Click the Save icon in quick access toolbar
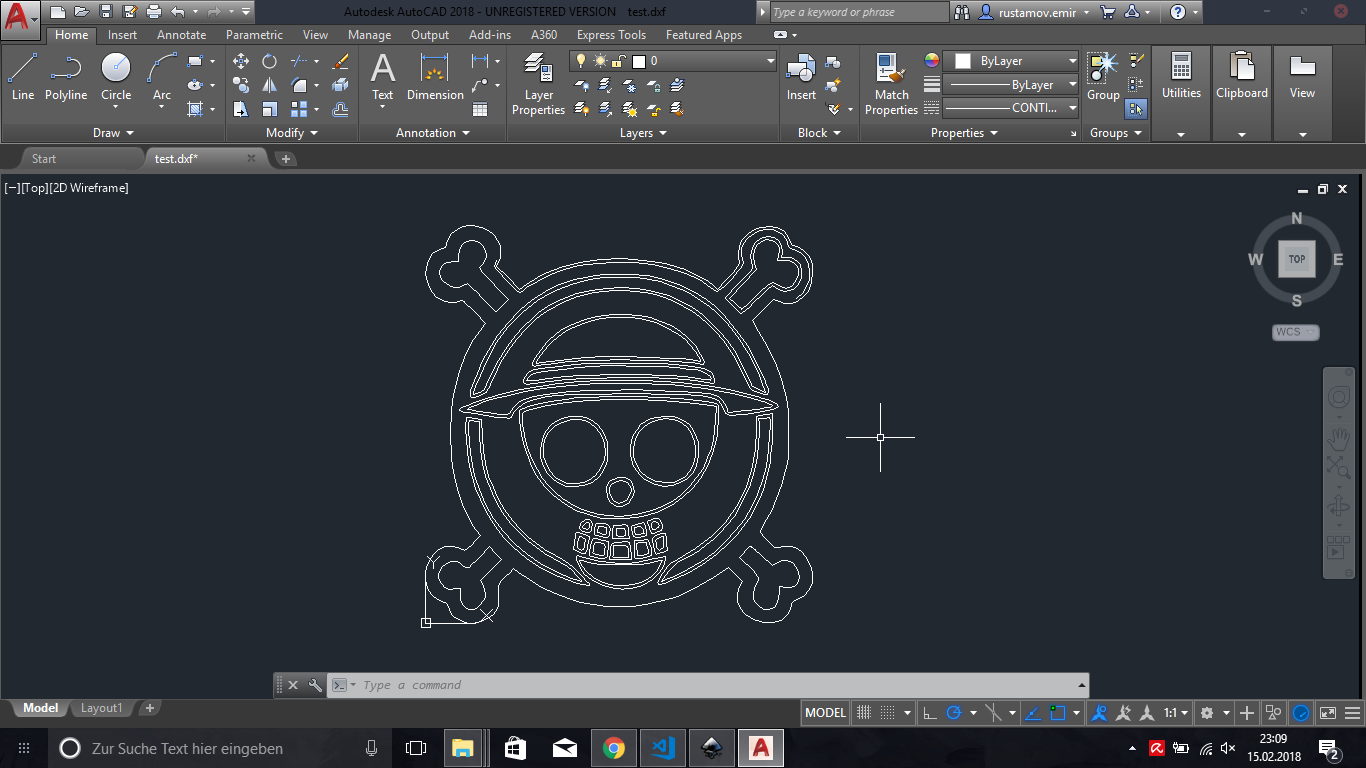Screen dimensions: 1366x768 tap(105, 12)
